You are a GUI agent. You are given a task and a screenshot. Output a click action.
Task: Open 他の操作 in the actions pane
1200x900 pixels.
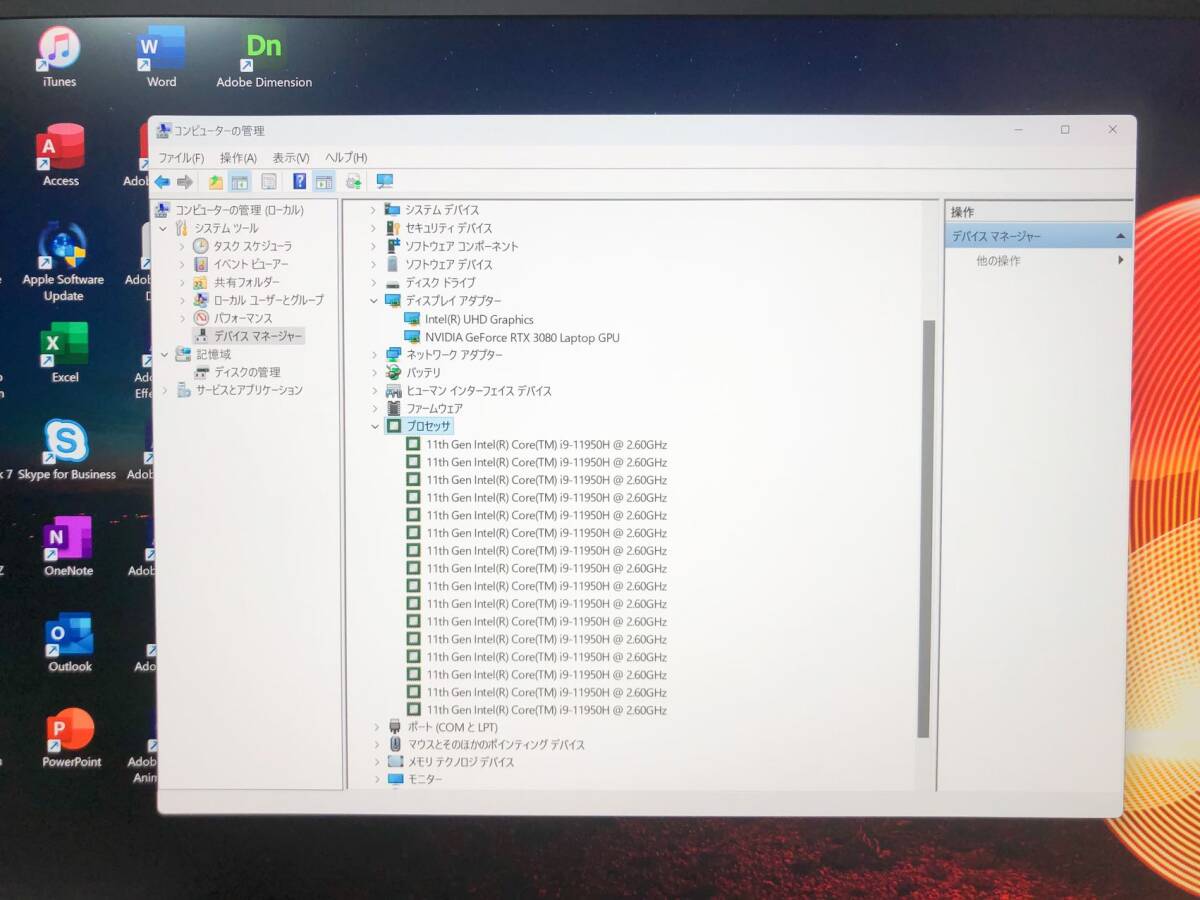[999, 261]
